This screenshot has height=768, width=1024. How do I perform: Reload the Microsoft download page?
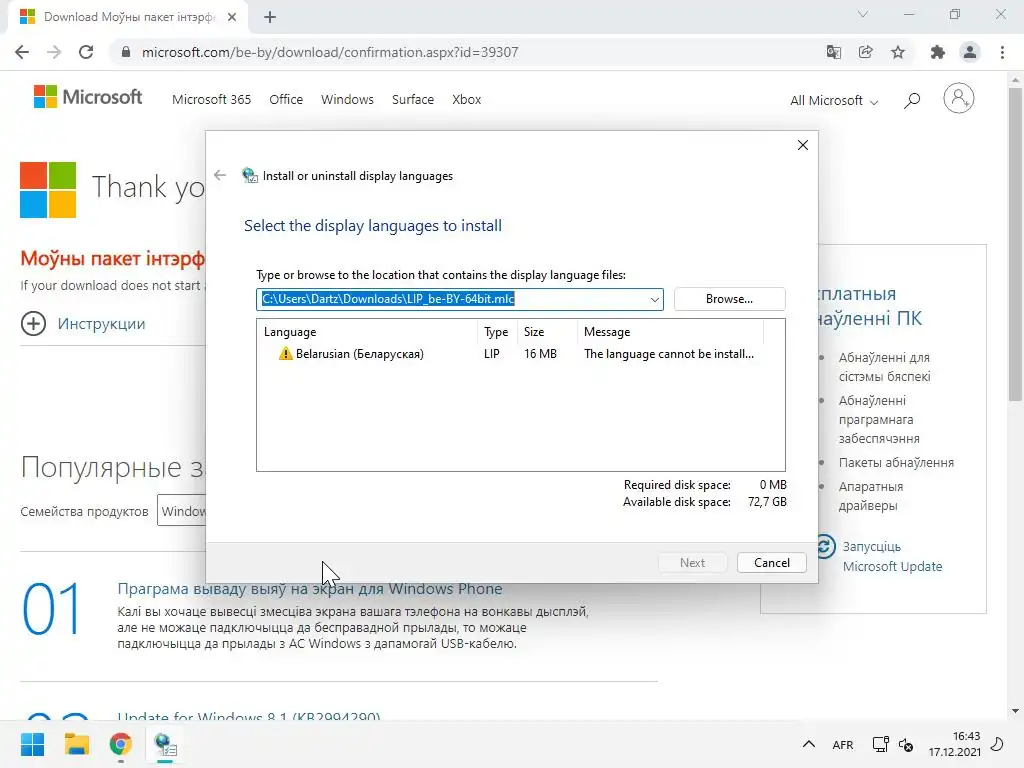[x=86, y=52]
